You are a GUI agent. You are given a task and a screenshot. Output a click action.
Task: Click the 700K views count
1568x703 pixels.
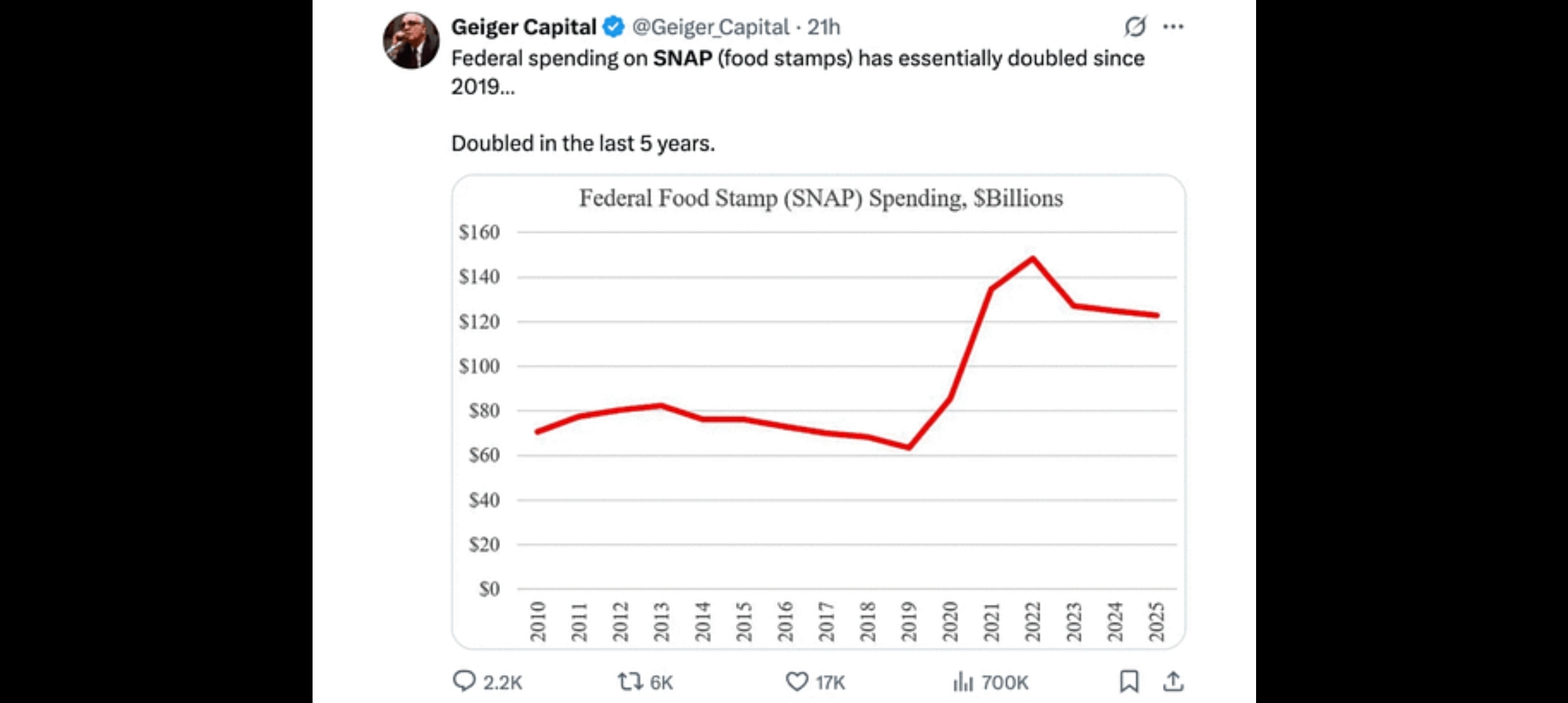pos(1005,682)
